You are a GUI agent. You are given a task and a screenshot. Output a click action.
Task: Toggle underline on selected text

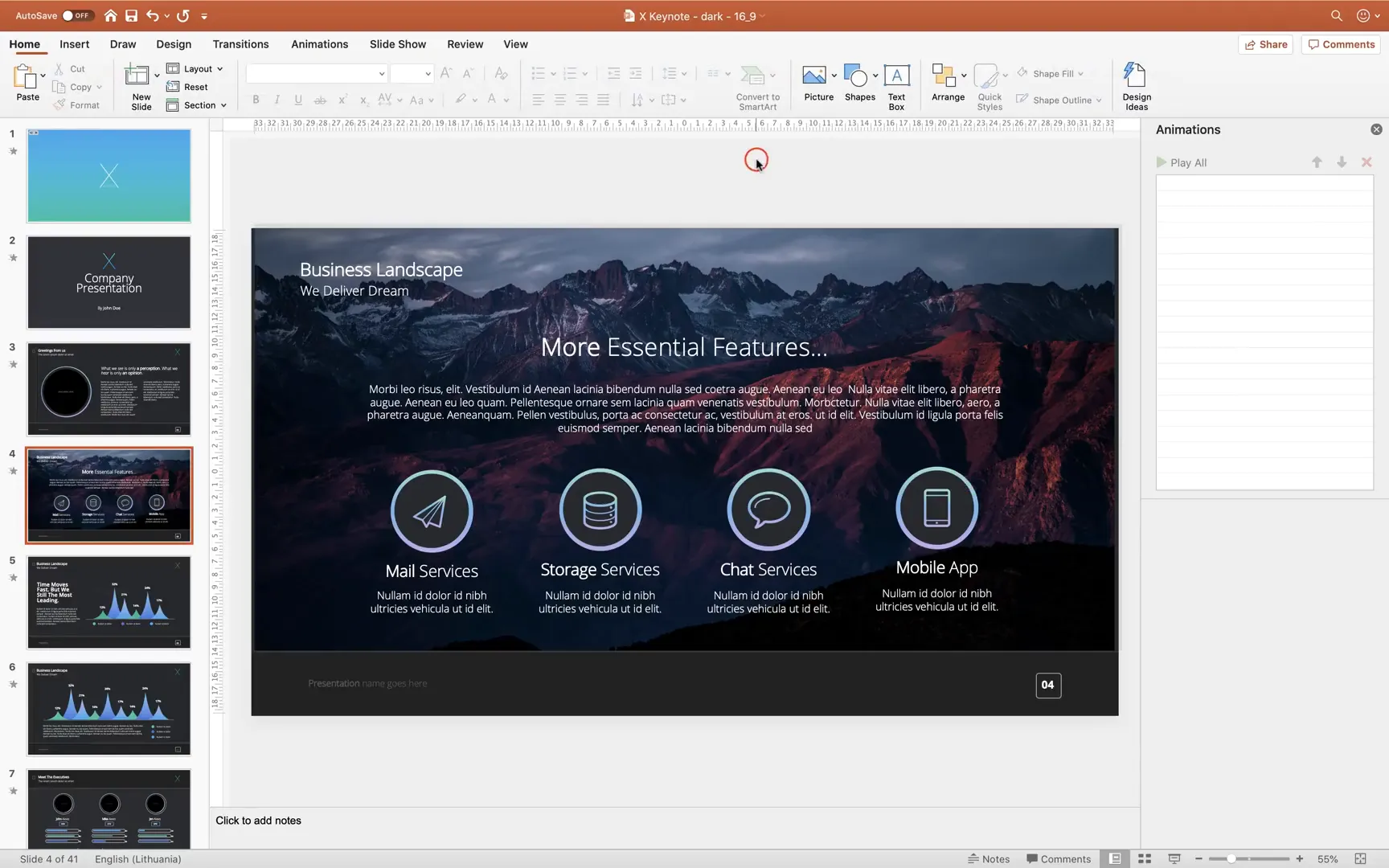click(297, 100)
